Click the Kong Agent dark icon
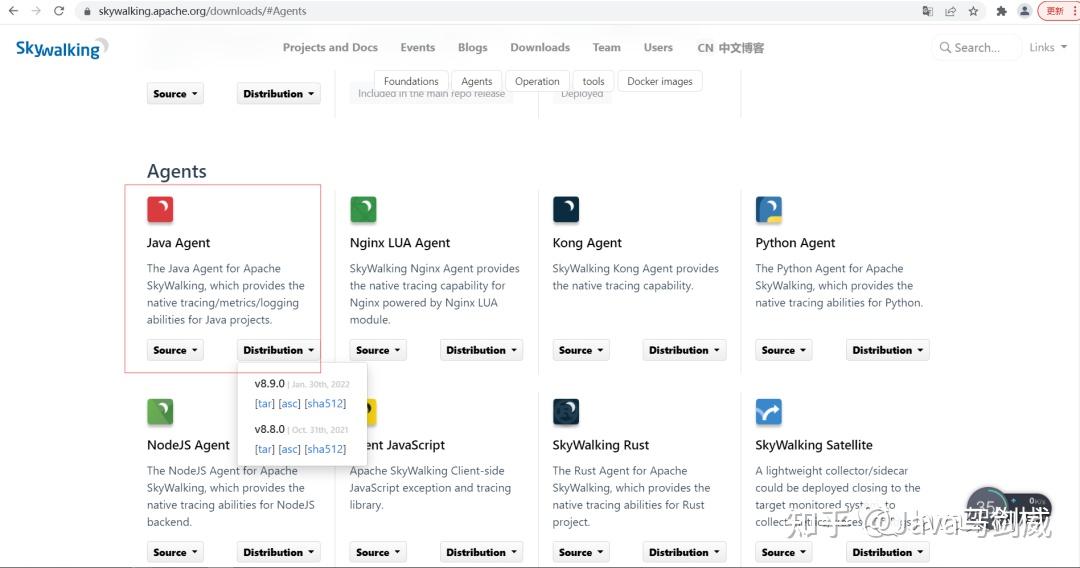Screen dimensions: 1080x568 [x=566, y=209]
